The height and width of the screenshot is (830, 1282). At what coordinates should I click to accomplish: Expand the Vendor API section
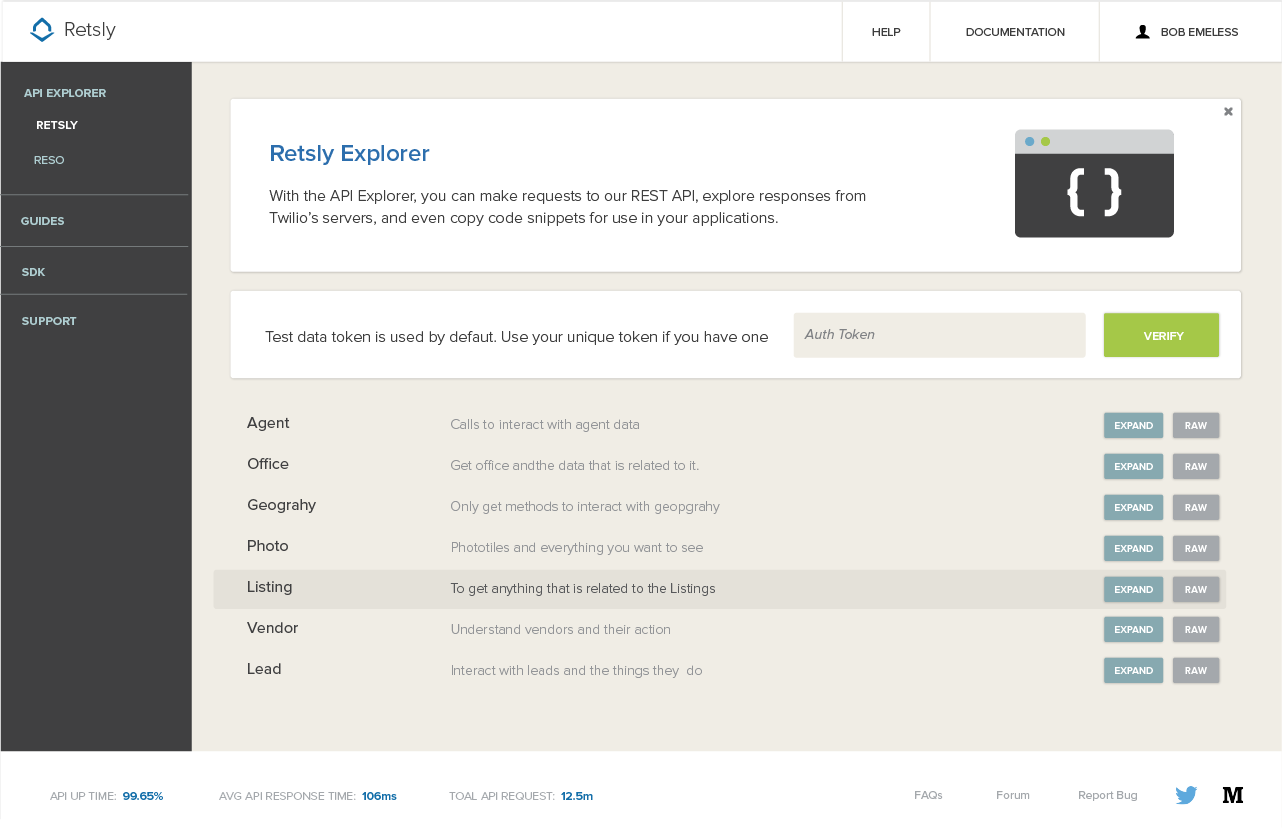[x=1133, y=629]
